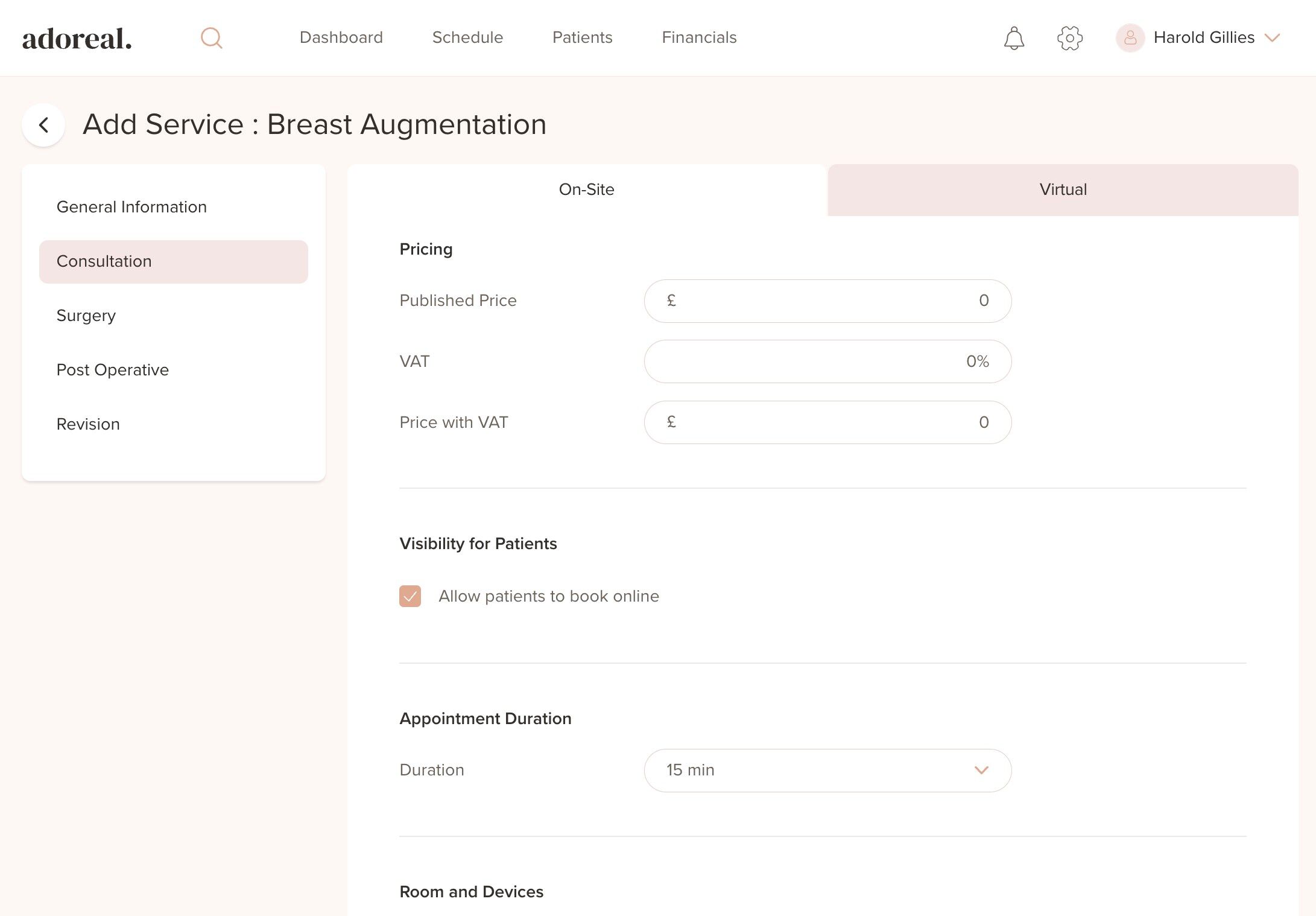Select Post Operative in sidebar
The width and height of the screenshot is (1316, 916).
[113, 370]
